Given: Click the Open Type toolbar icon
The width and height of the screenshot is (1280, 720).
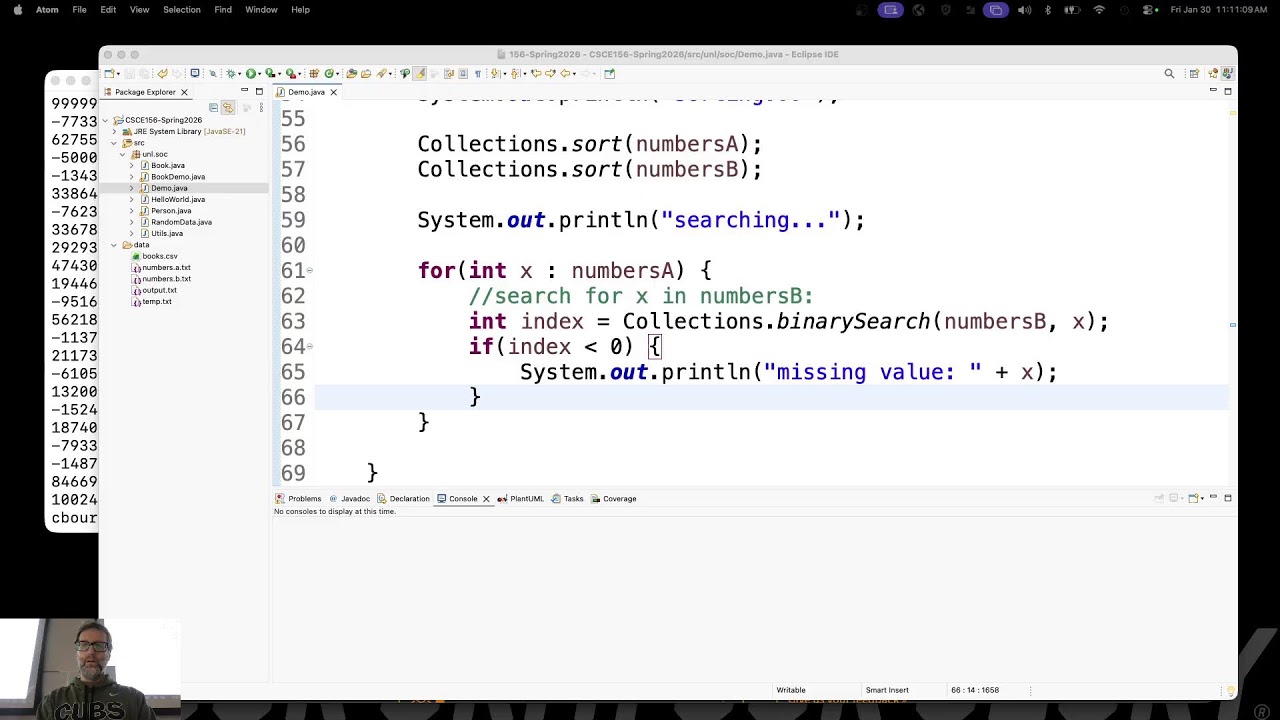Looking at the screenshot, I should tap(352, 73).
